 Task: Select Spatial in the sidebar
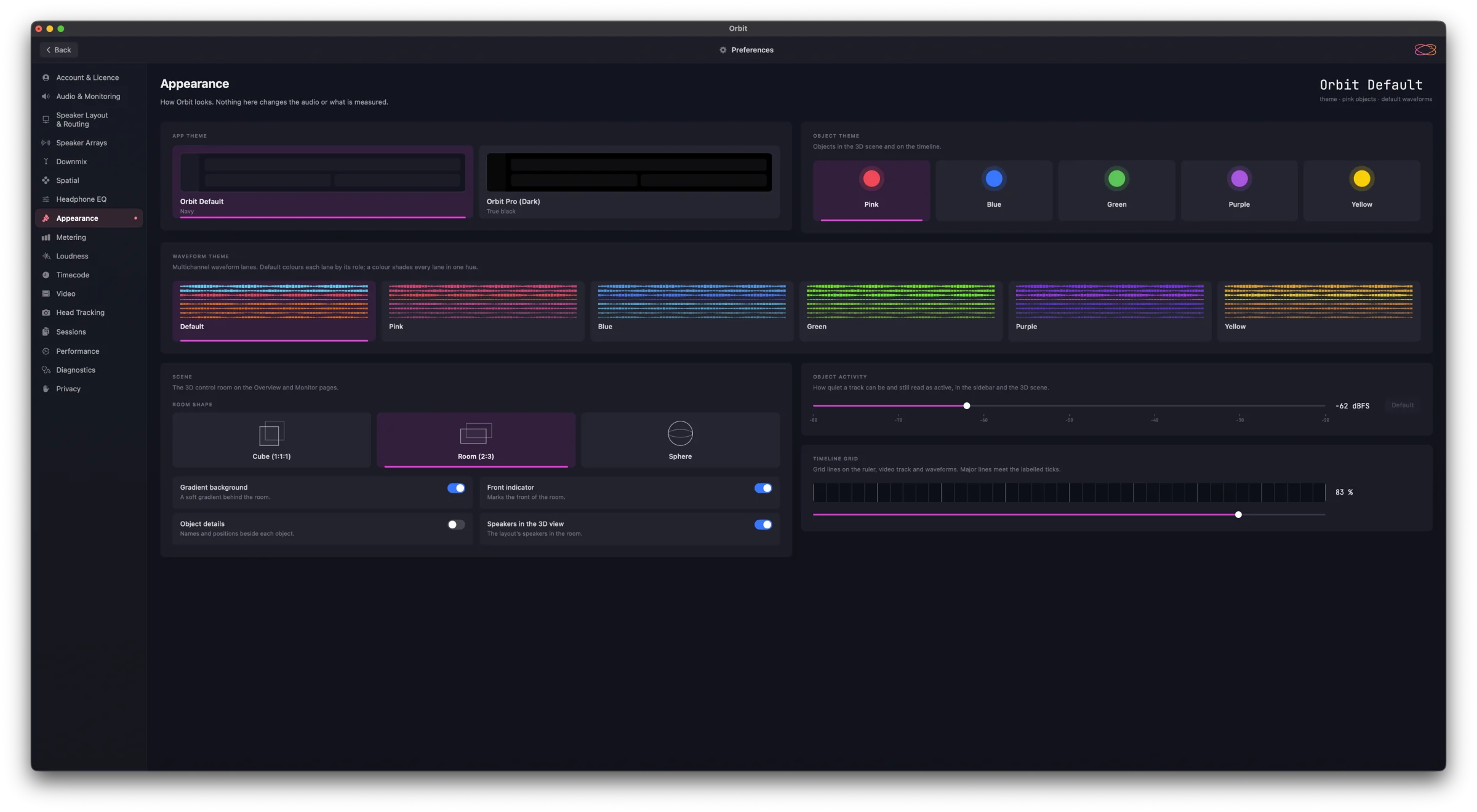tap(89, 180)
